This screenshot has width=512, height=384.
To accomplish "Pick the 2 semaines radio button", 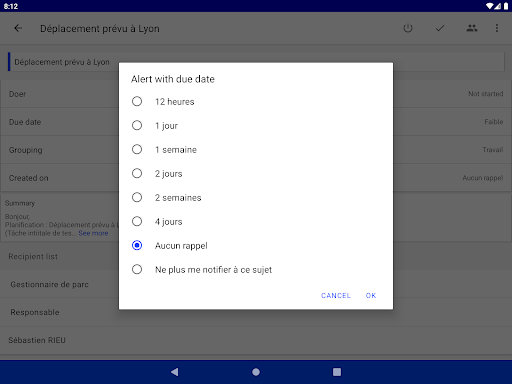I will click(256, 197).
